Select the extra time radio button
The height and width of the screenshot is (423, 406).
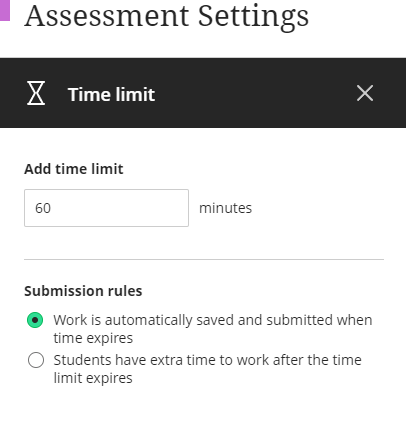click(36, 360)
